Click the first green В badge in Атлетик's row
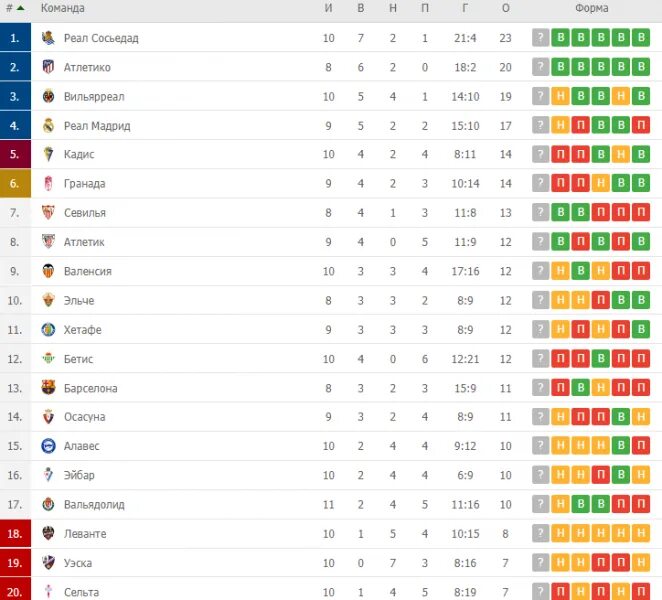This screenshot has width=662, height=600. point(560,242)
